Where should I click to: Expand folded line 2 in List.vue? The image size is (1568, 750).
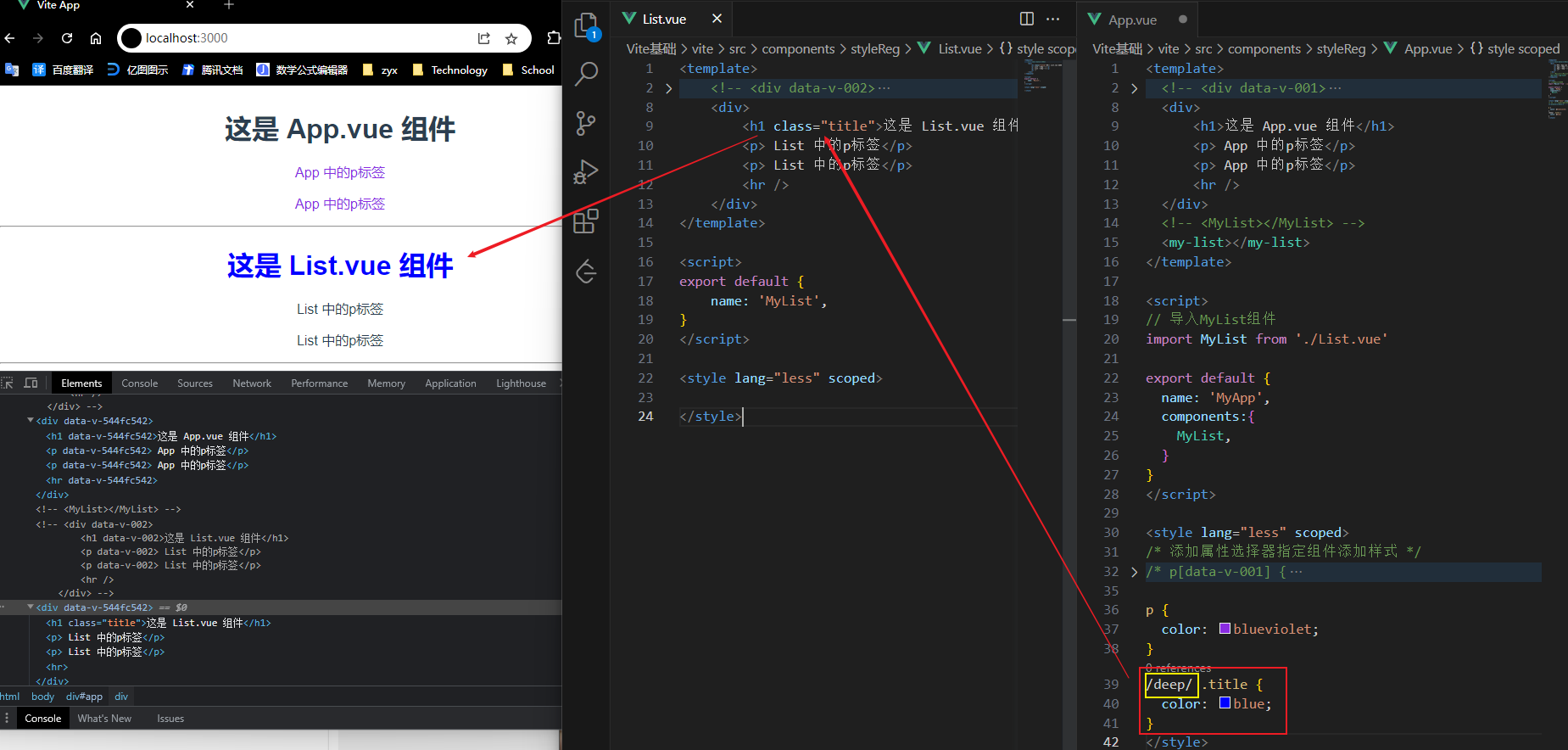click(x=668, y=88)
